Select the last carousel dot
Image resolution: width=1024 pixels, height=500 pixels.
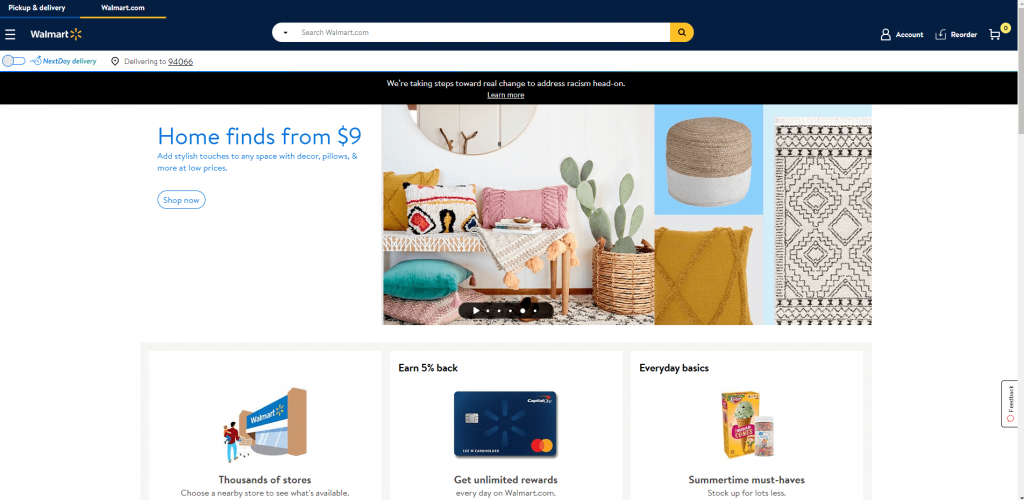click(x=535, y=311)
